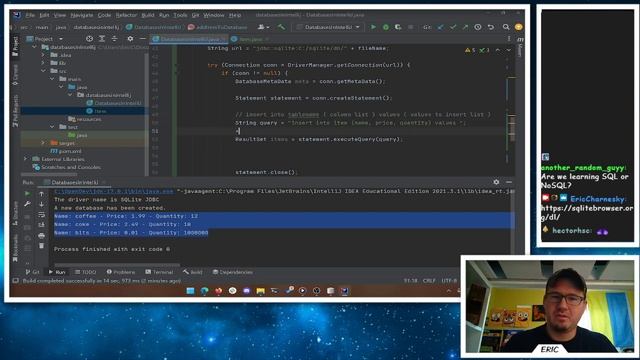This screenshot has height=360, width=640.
Task: Open the Build menu
Action: point(148,15)
